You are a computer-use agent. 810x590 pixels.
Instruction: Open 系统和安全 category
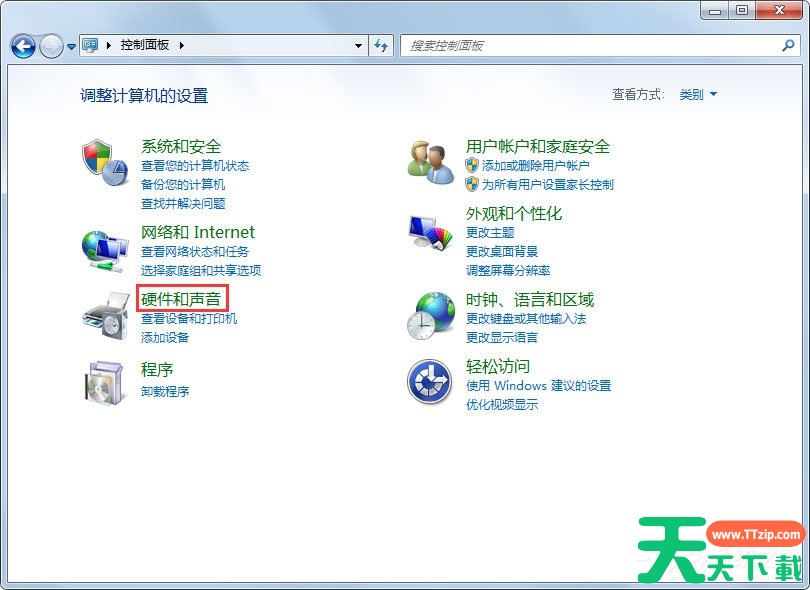pos(181,146)
